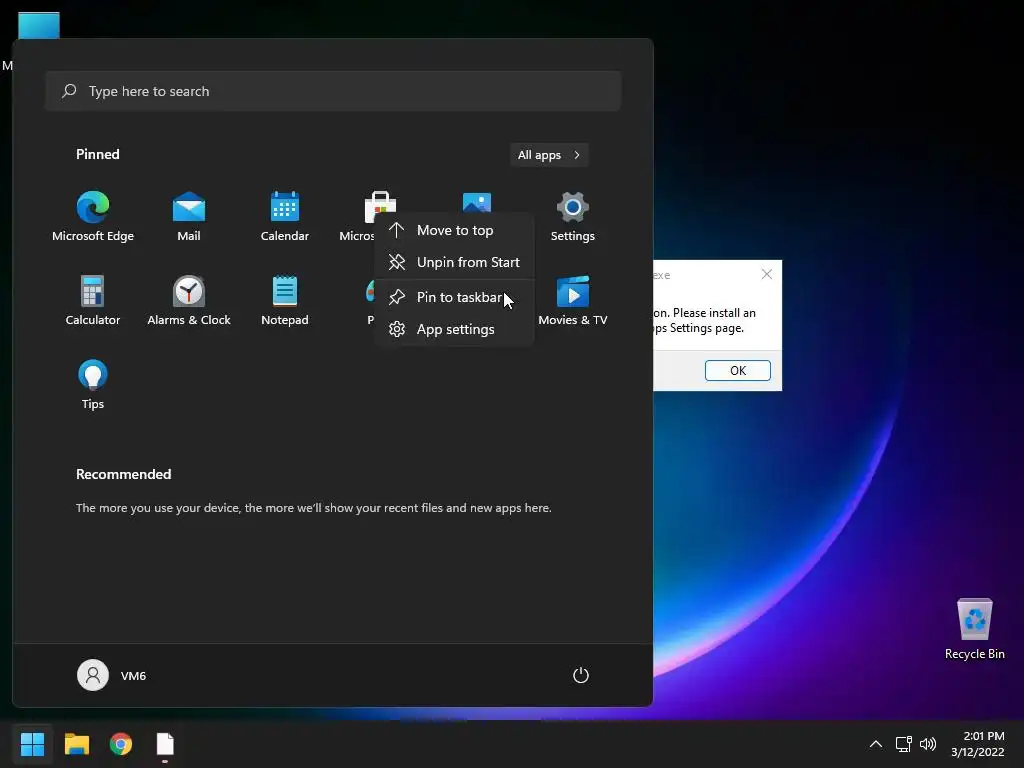This screenshot has width=1024, height=768.
Task: Open network status tray icon
Action: tap(904, 744)
